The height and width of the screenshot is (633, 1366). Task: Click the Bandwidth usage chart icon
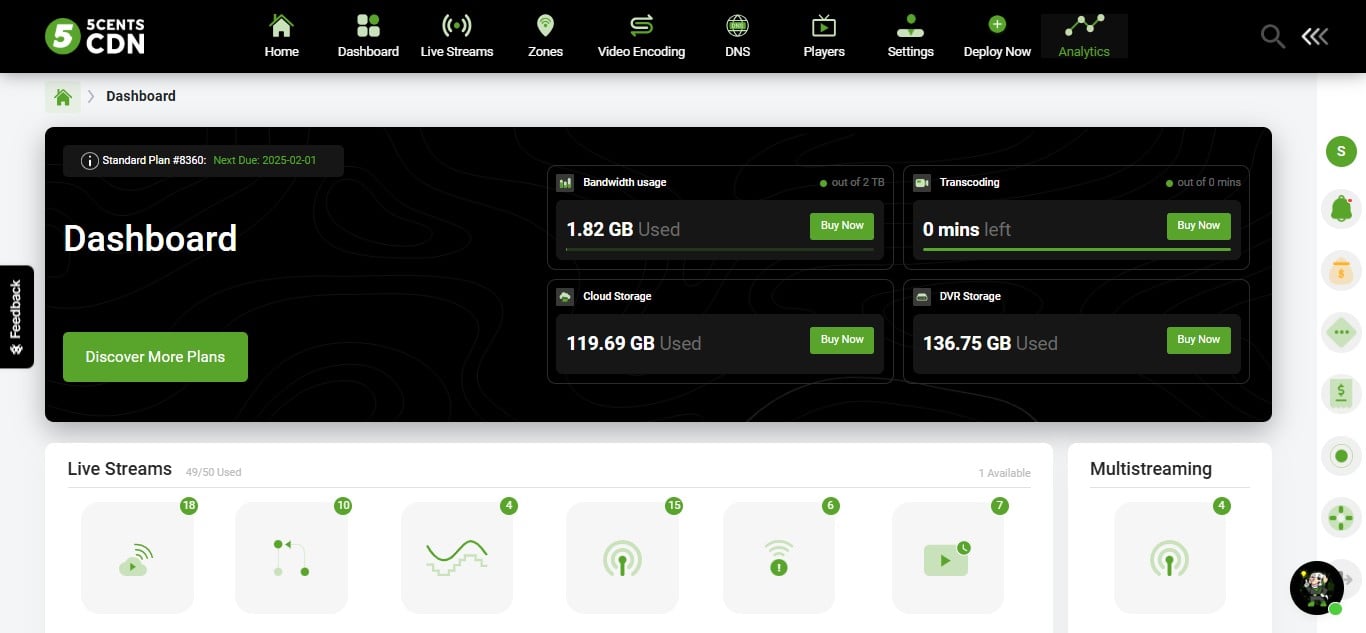565,183
